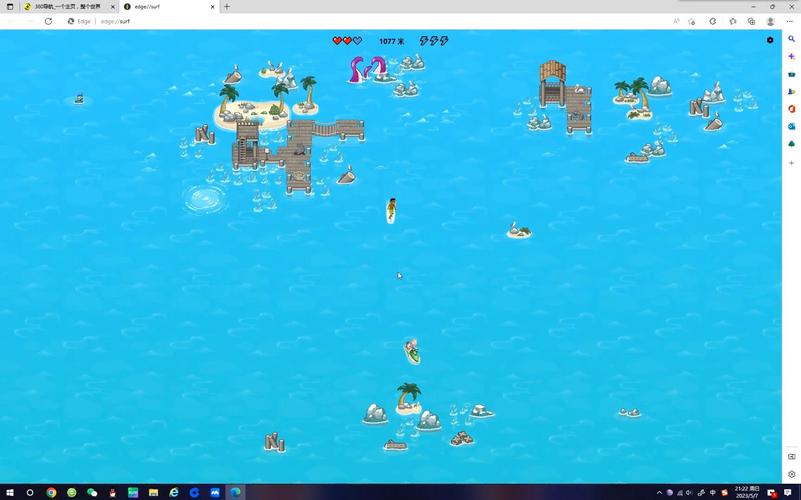Click the whirlpool in the water
The height and width of the screenshot is (500, 801).
click(x=205, y=198)
